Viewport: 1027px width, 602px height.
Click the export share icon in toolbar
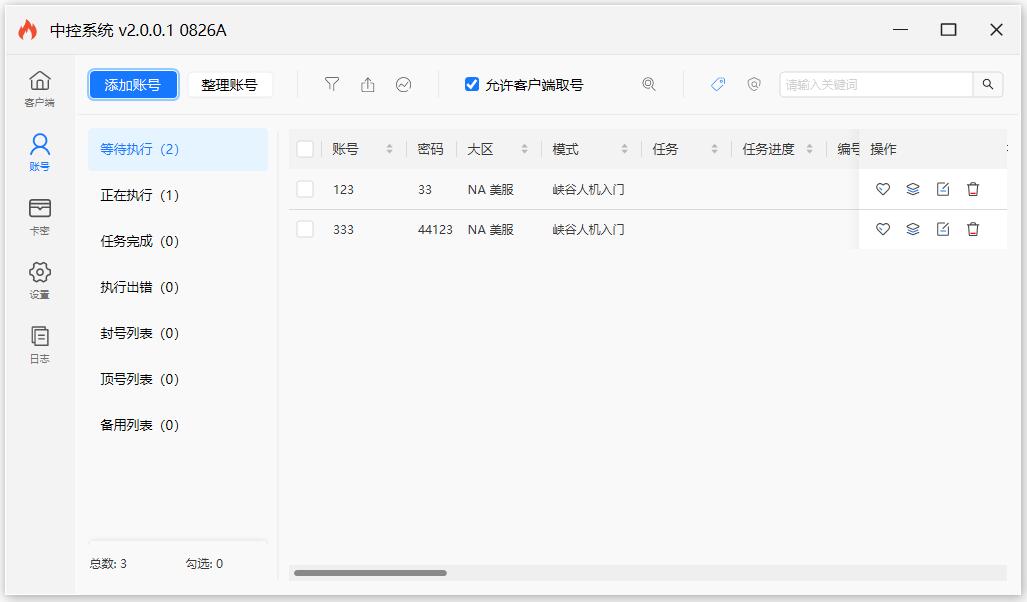pyautogui.click(x=368, y=85)
